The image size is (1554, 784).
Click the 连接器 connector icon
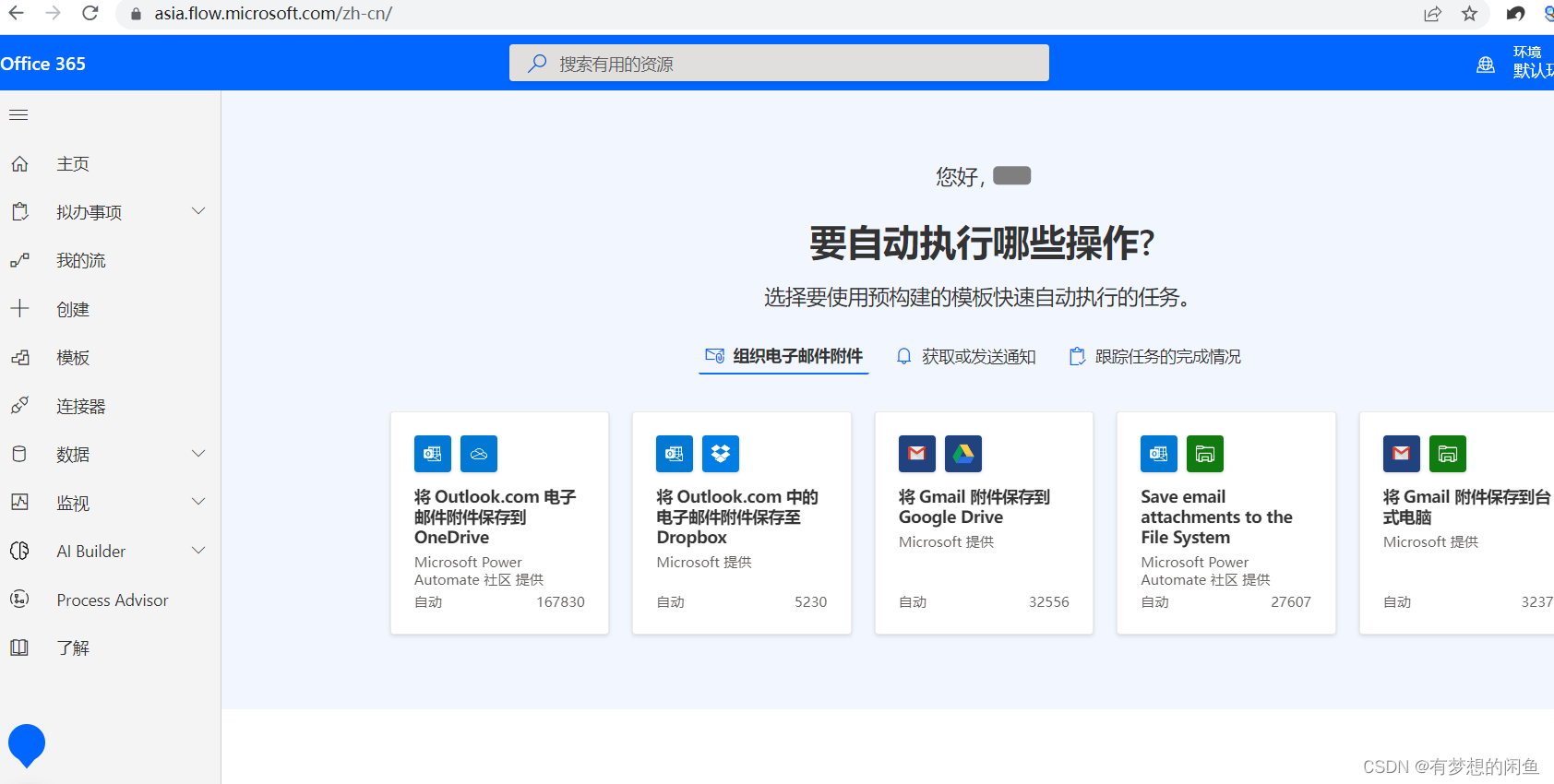[19, 406]
